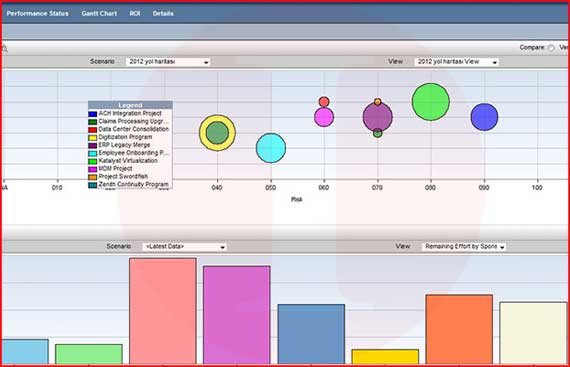Click the Katalyst Virtualization green swatch
The height and width of the screenshot is (367, 570).
click(93, 161)
